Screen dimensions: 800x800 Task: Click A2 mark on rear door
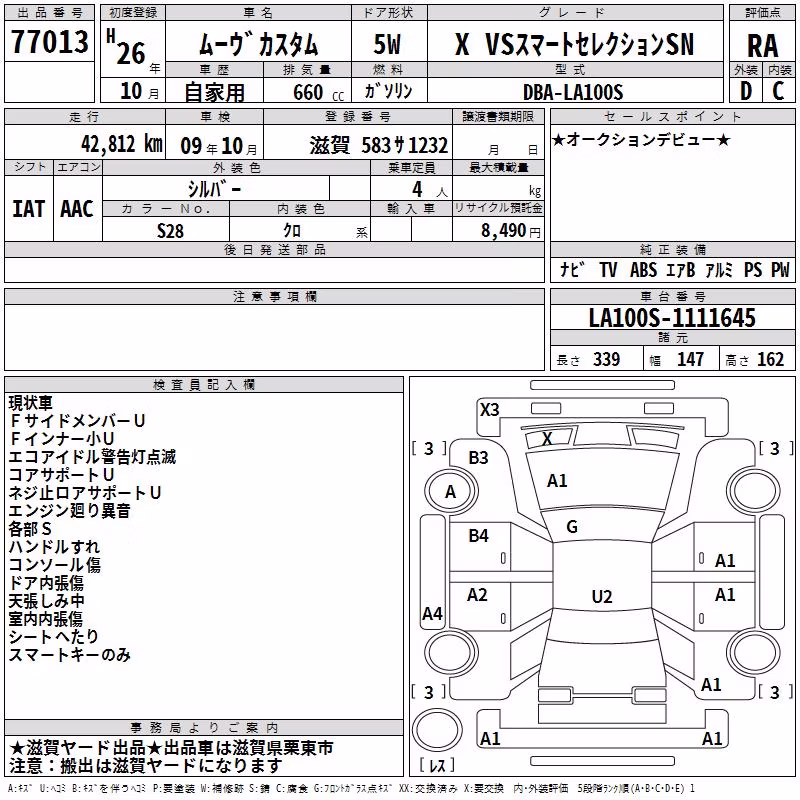pos(478,595)
